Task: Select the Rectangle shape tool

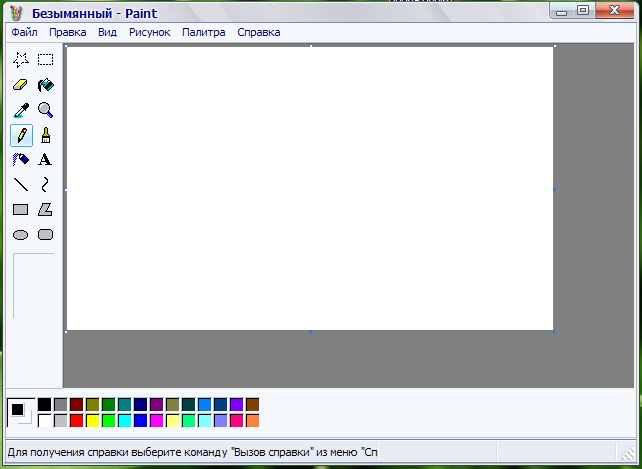Action: pos(21,210)
